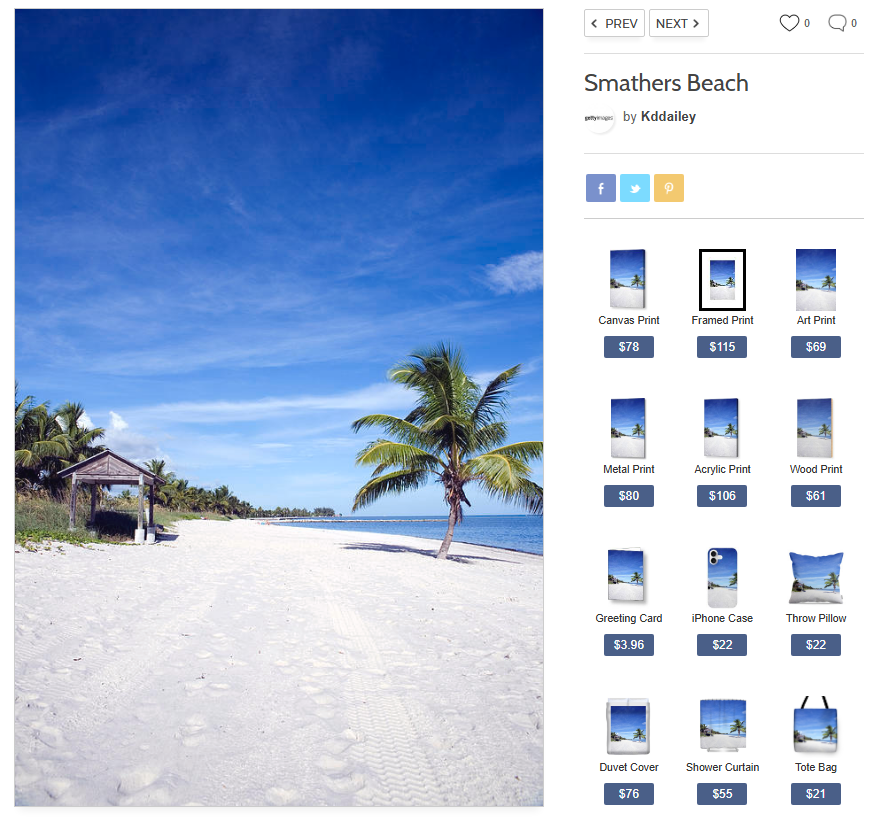875x818 pixels.
Task: Open the Wood Print product option
Action: pos(815,428)
